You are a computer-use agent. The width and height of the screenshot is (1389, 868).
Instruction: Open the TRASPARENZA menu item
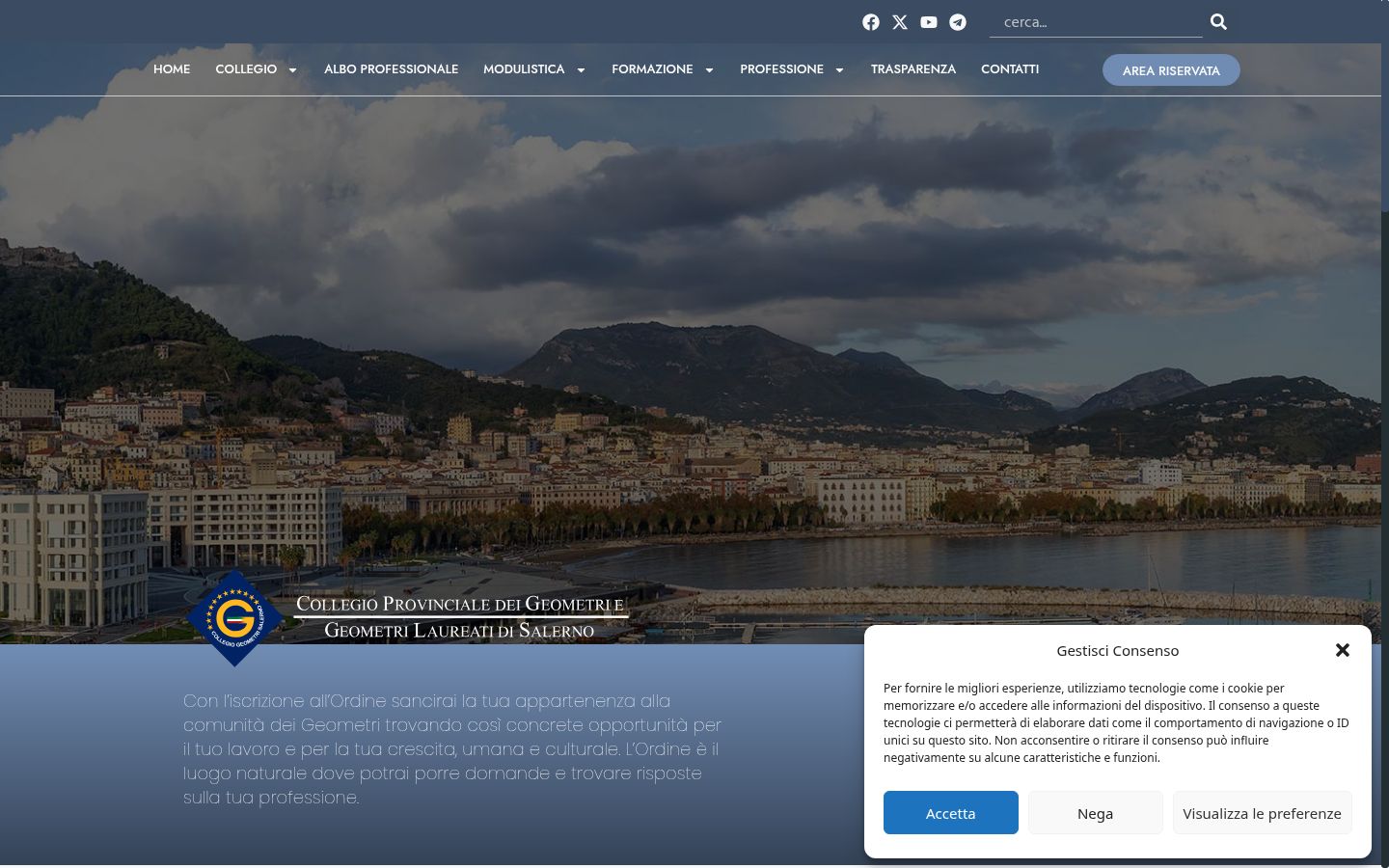coord(913,68)
